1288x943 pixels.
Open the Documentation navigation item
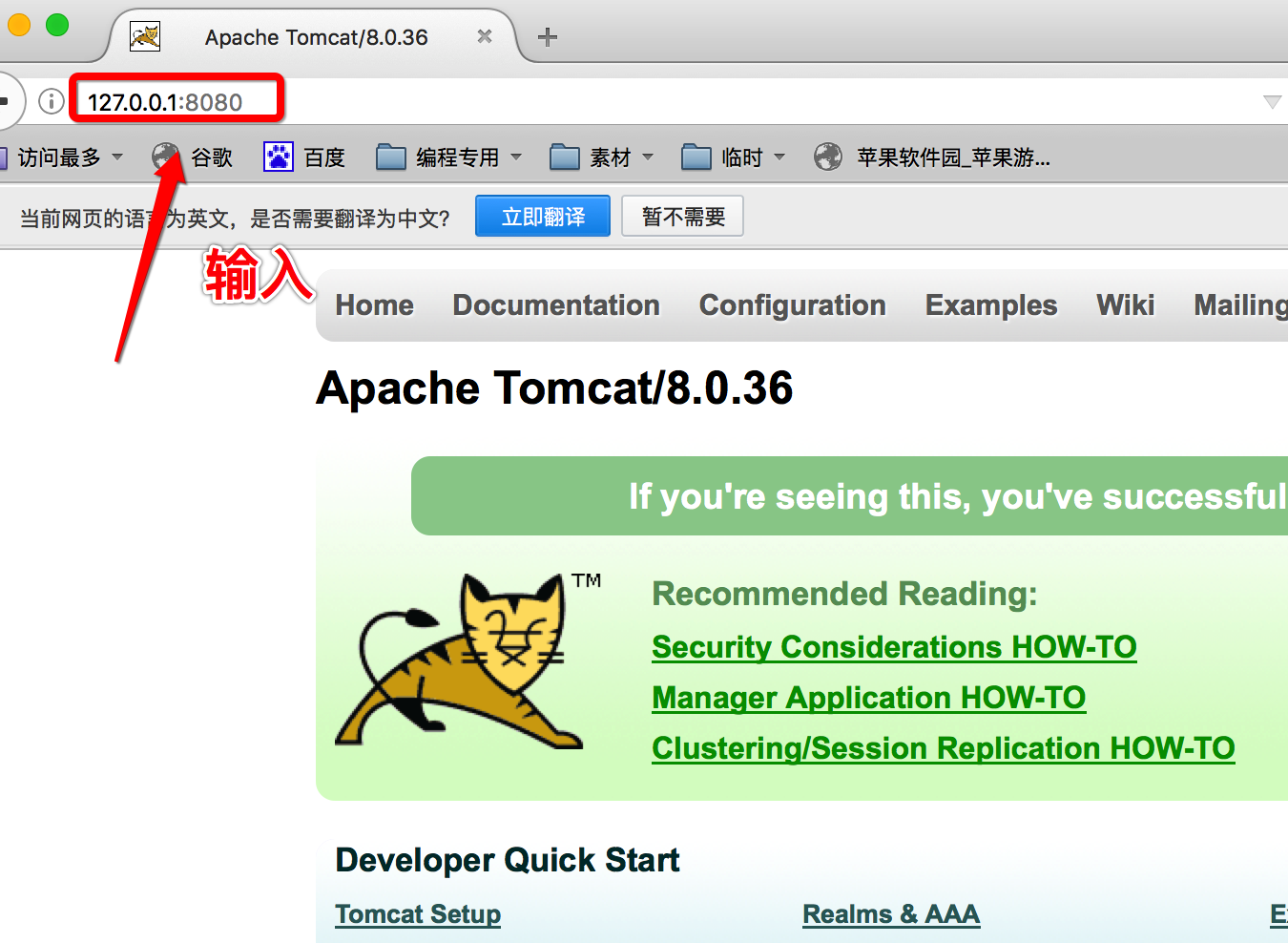pyautogui.click(x=556, y=305)
